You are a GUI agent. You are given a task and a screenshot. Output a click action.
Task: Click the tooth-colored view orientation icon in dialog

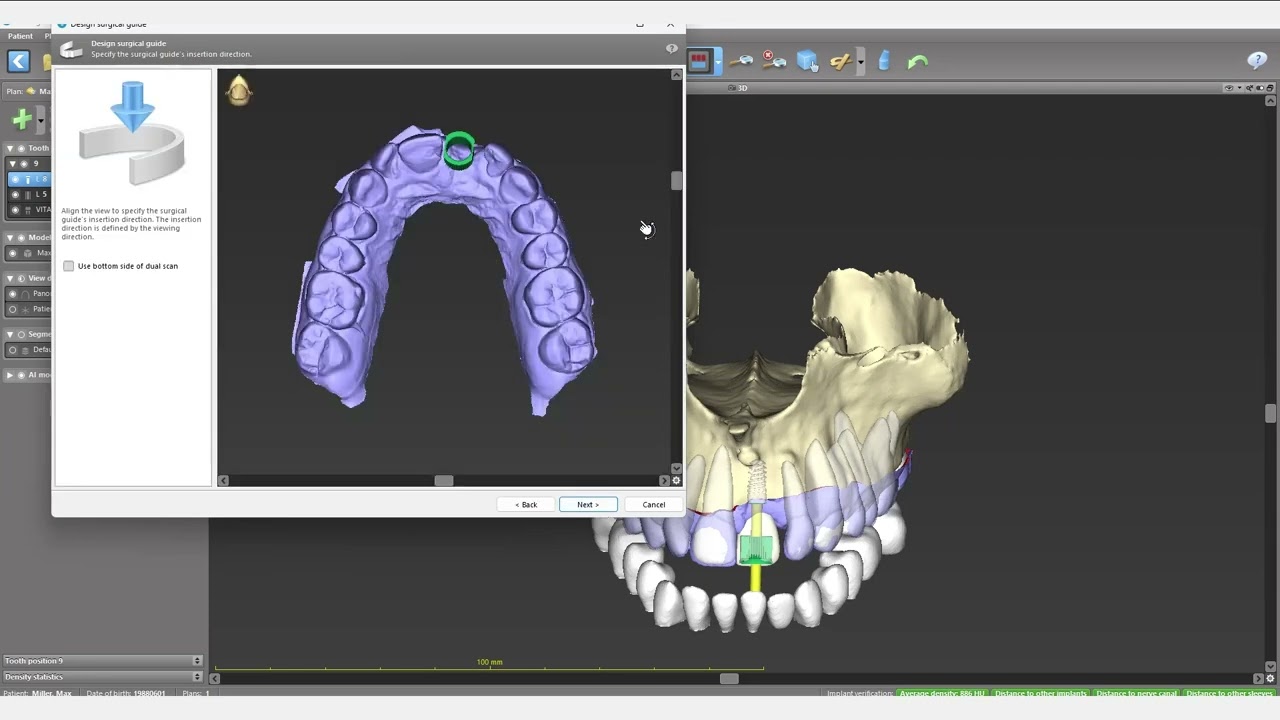pyautogui.click(x=239, y=91)
